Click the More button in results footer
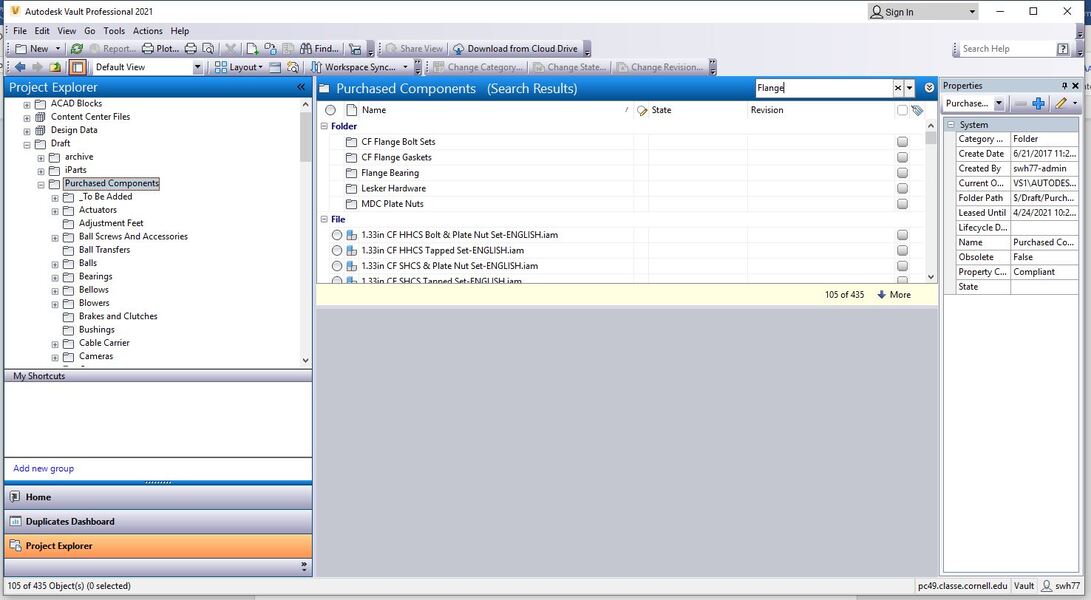The height and width of the screenshot is (600, 1091). 894,294
